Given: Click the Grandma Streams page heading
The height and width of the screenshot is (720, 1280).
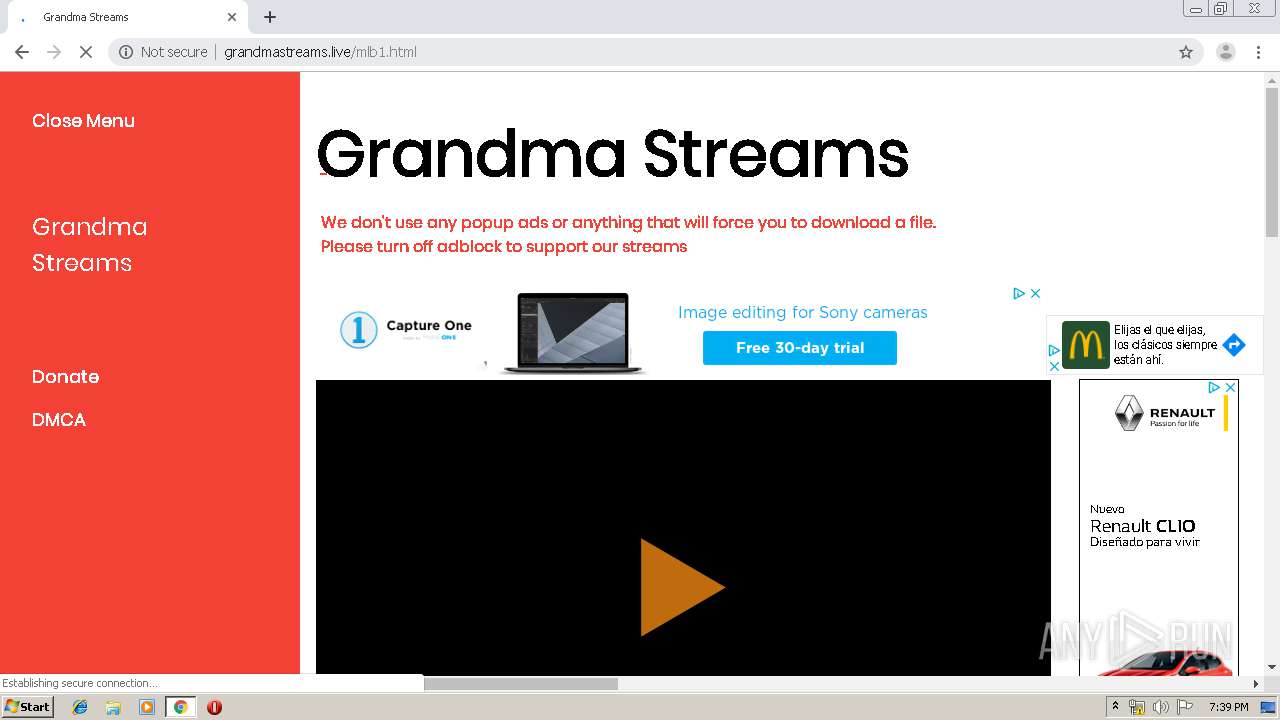Looking at the screenshot, I should (612, 155).
